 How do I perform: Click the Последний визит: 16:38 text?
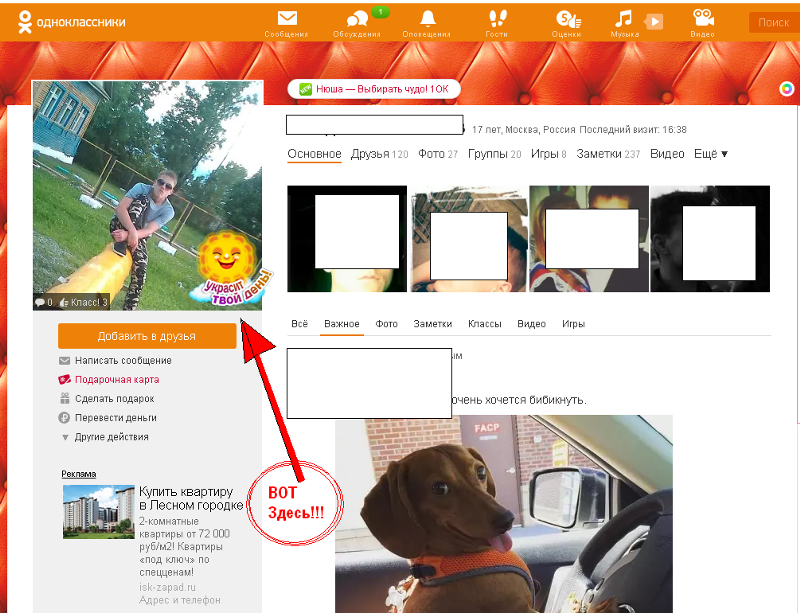pyautogui.click(x=633, y=130)
